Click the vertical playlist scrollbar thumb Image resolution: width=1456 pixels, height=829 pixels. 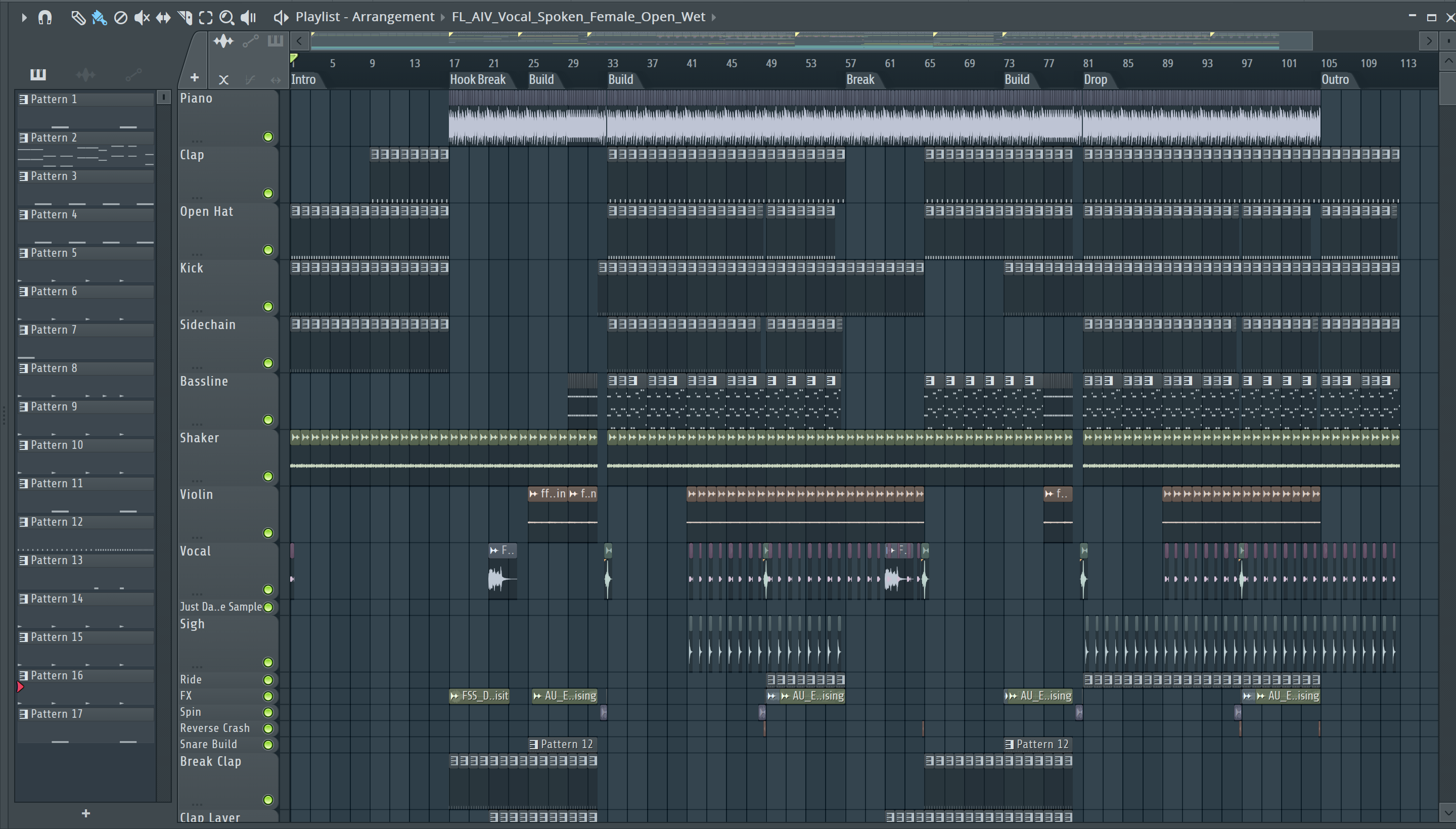pyautogui.click(x=1447, y=88)
